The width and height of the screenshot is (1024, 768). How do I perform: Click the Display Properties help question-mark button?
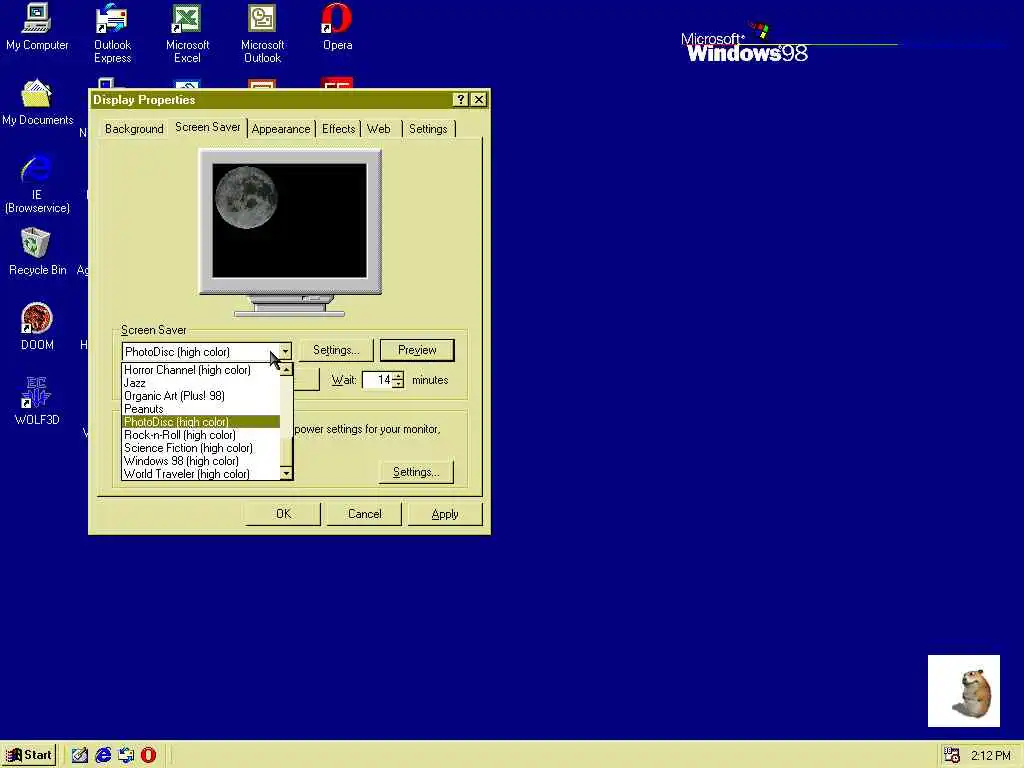point(460,99)
